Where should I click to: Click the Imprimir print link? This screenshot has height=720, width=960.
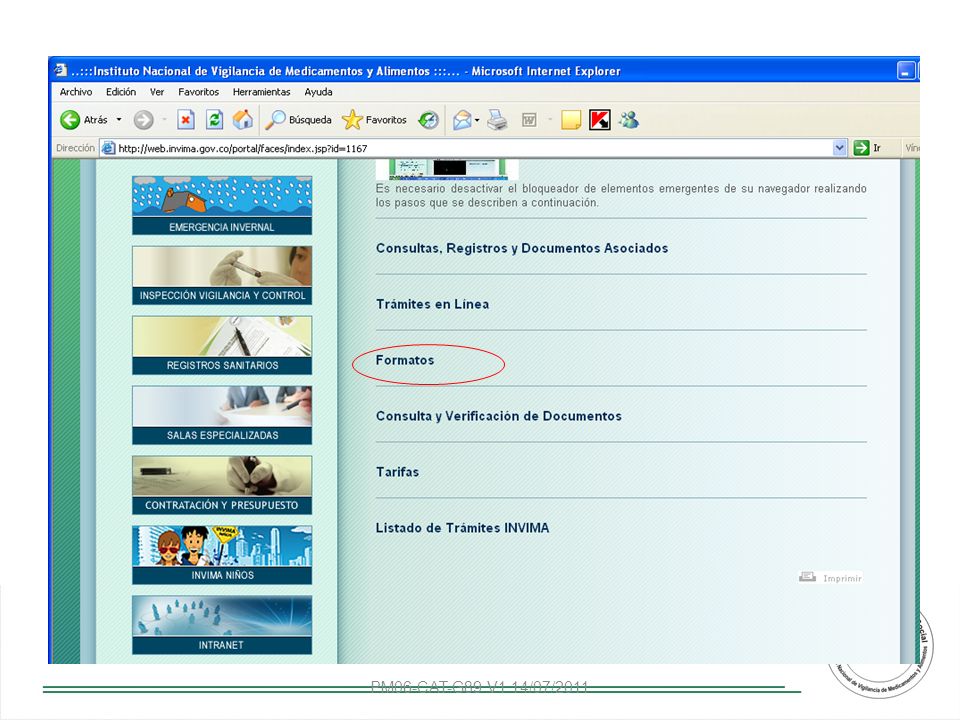point(831,577)
